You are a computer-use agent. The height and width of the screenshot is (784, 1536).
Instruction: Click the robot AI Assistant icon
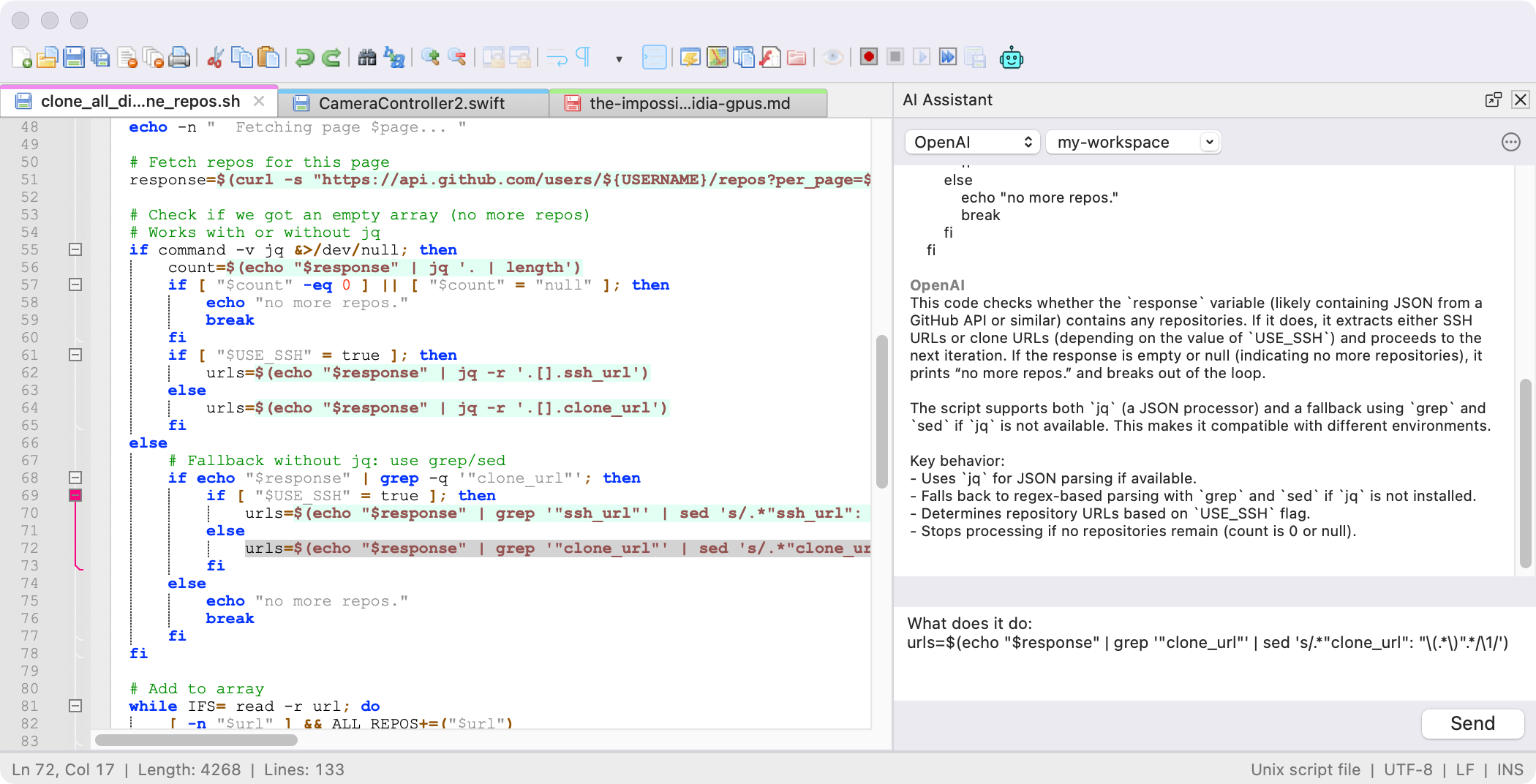pyautogui.click(x=1012, y=58)
